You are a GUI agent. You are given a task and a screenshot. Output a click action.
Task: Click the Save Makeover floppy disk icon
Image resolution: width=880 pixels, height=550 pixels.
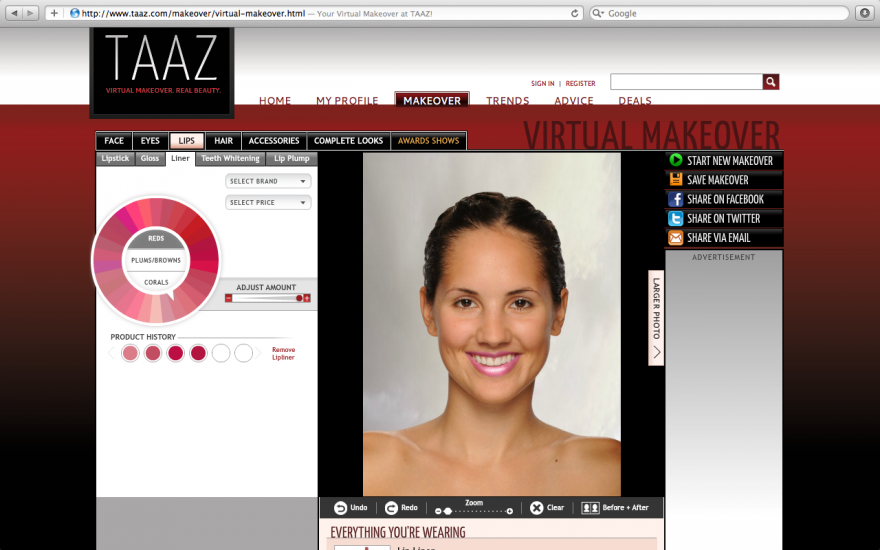pos(676,180)
